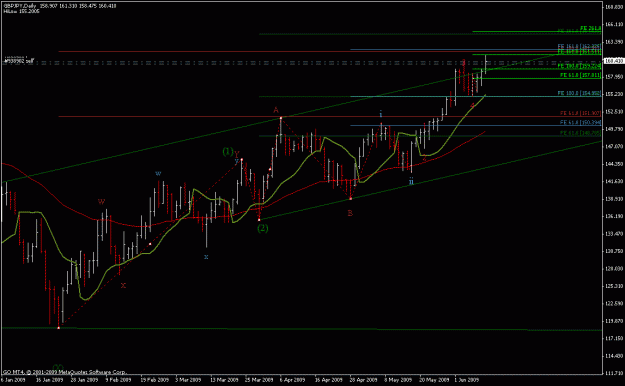Click the 16 Apr 2009 date label

tap(328, 380)
